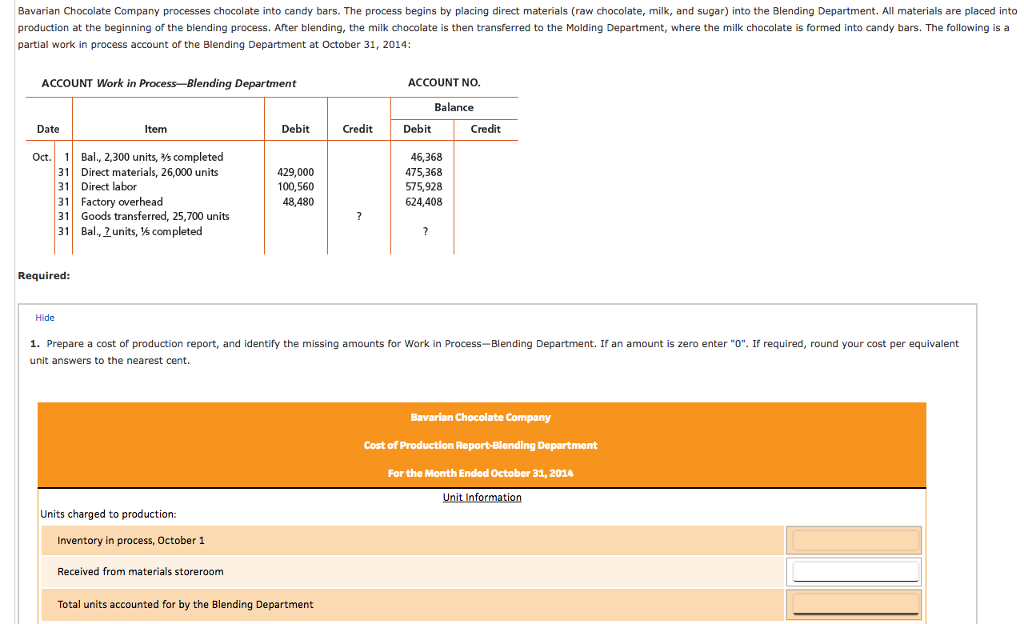1024x624 pixels.
Task: Click the 575,928 balance value
Action: (x=423, y=187)
